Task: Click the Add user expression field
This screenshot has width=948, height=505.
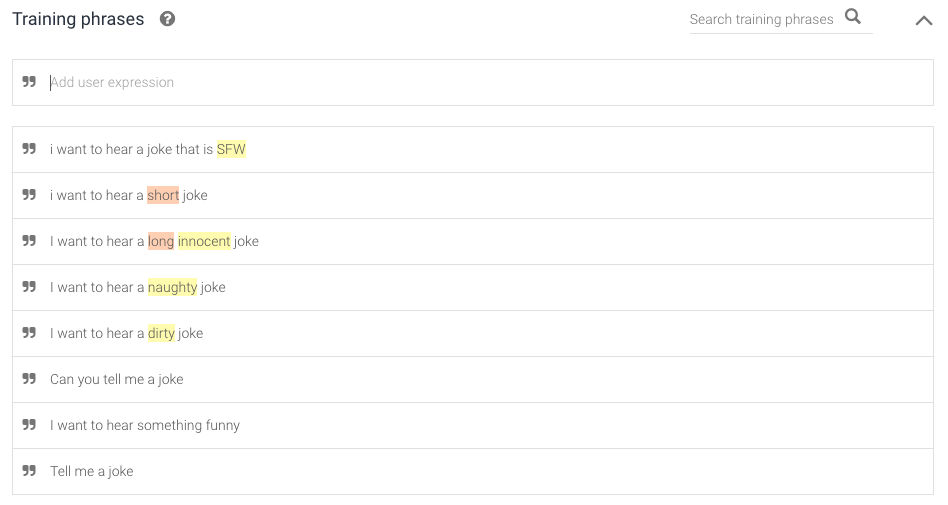Action: 473,82
